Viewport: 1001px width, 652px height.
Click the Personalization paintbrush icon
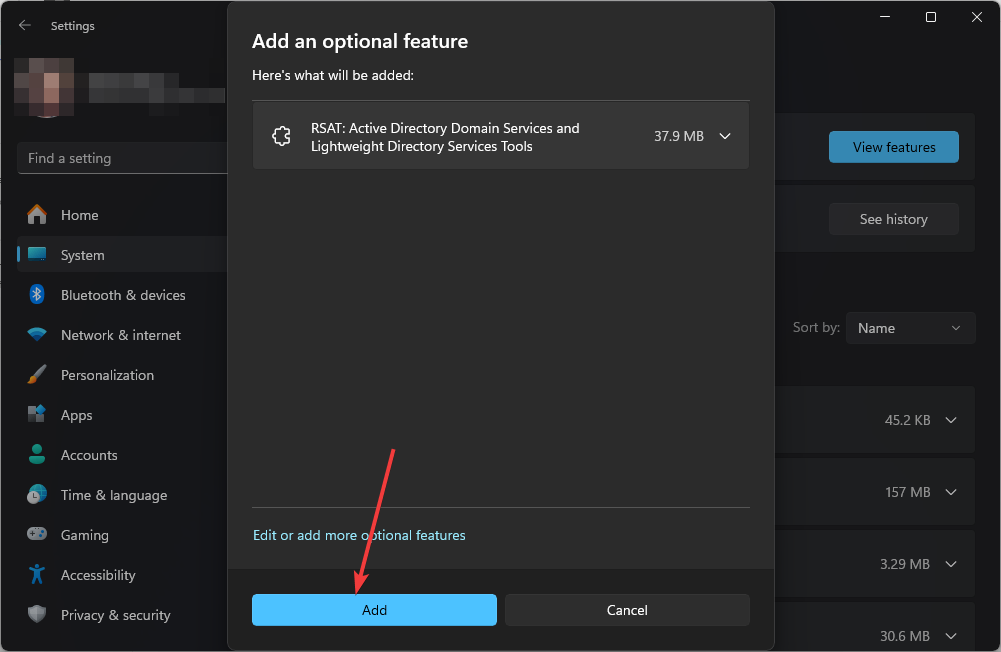[x=37, y=375]
